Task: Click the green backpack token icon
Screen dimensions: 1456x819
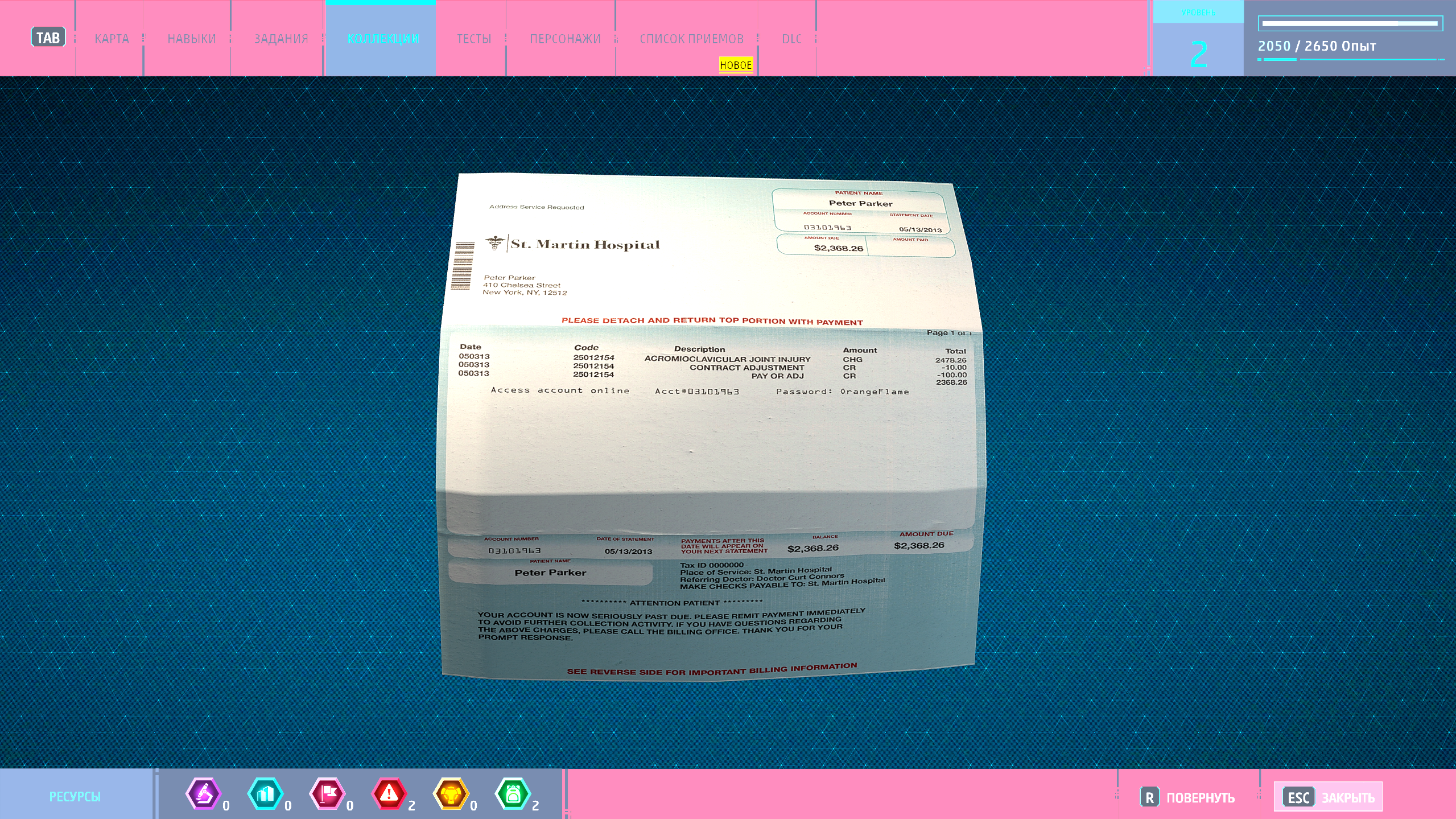Action: point(513,793)
